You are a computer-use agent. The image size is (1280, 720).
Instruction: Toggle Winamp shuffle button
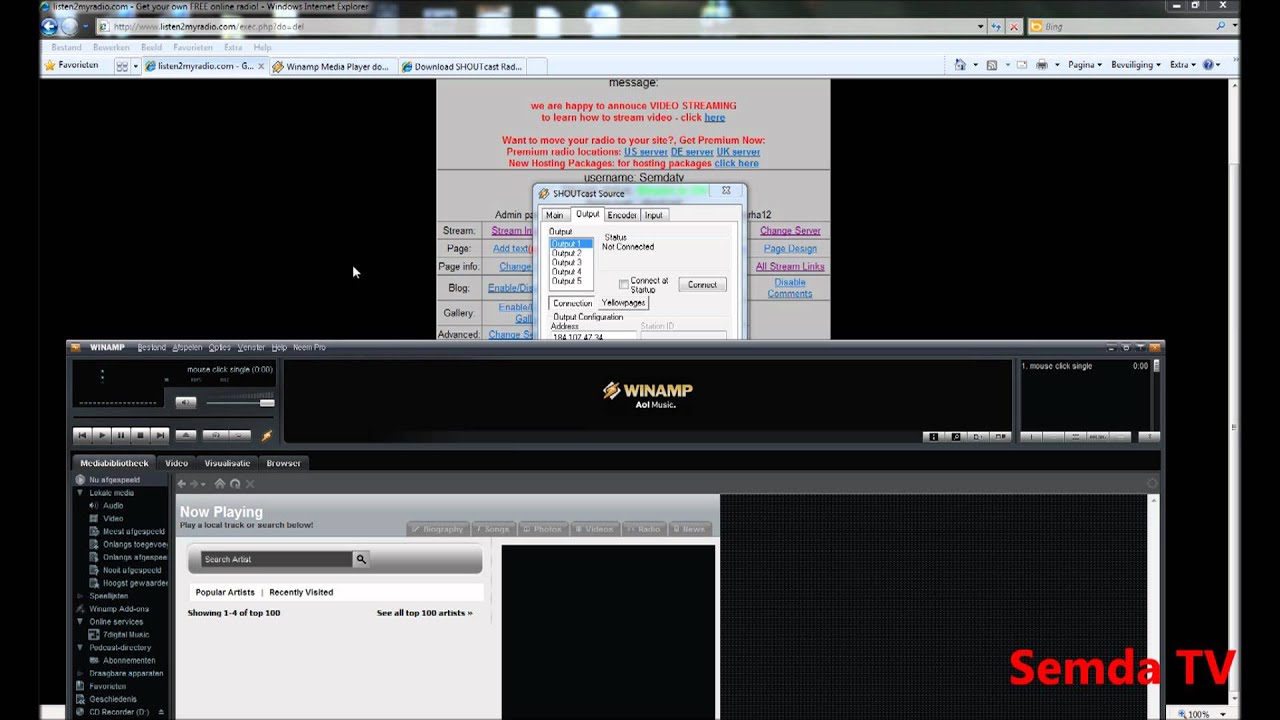[x=214, y=435]
